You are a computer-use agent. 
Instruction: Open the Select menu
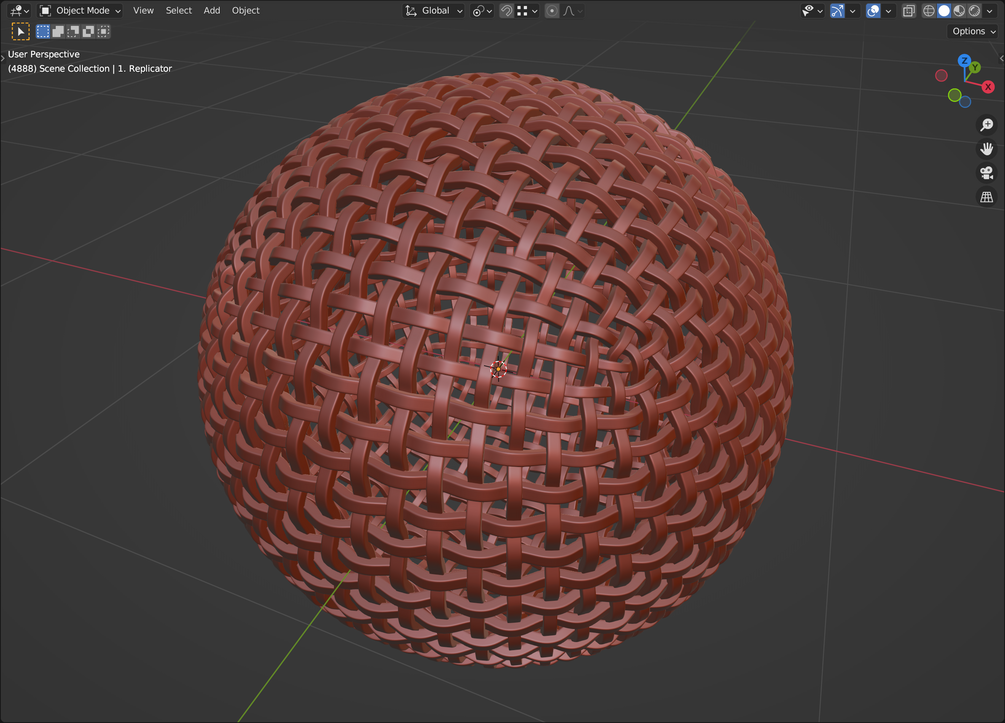tap(178, 10)
